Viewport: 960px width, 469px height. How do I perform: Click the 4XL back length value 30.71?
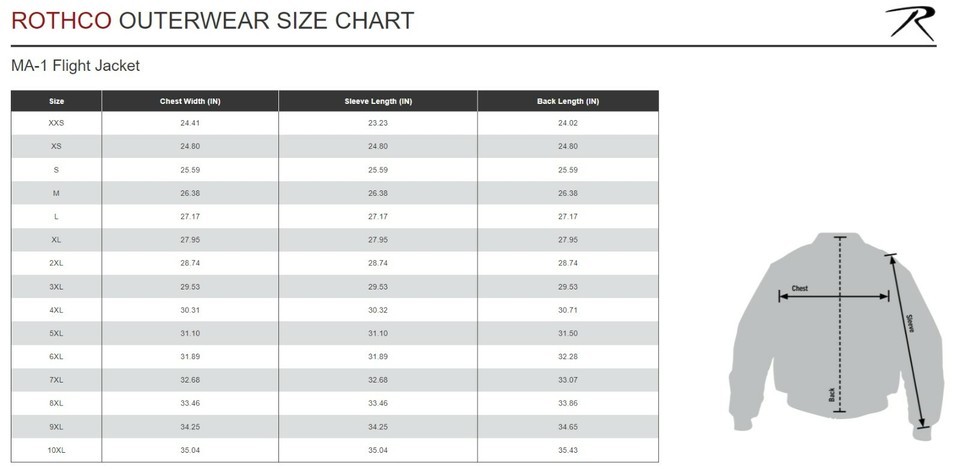568,310
